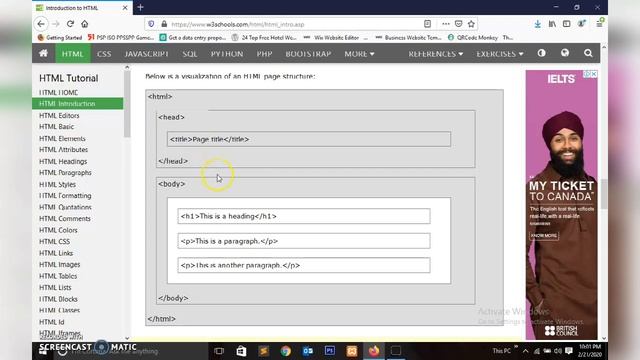
Task: Open Outlook from the taskbar
Action: (x=308, y=351)
